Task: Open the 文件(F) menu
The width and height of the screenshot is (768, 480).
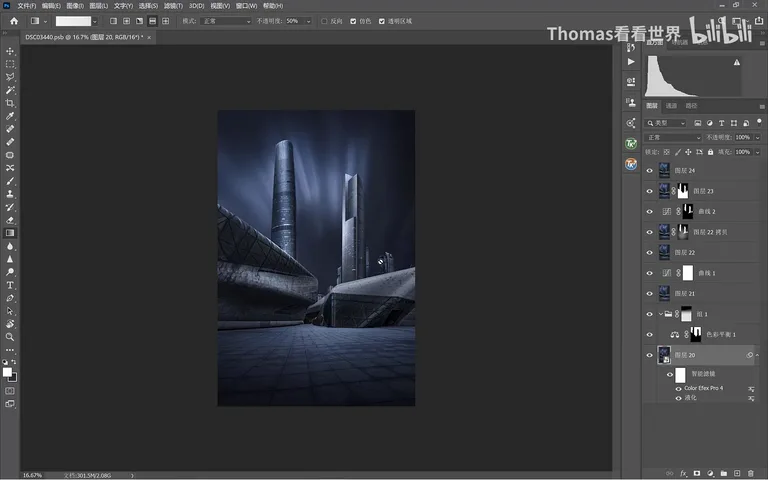Action: (x=27, y=6)
